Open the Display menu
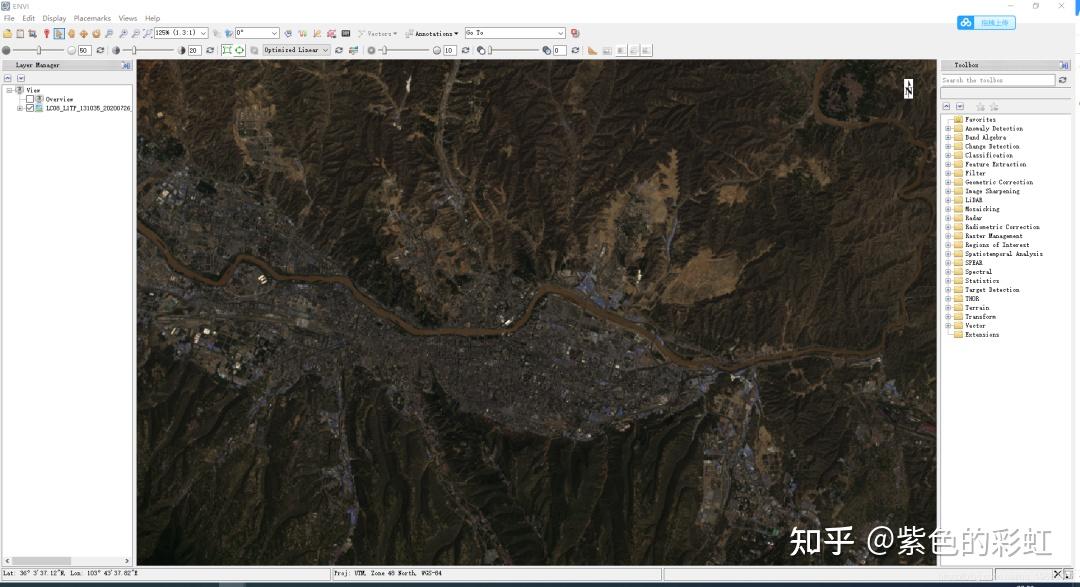 [55, 17]
